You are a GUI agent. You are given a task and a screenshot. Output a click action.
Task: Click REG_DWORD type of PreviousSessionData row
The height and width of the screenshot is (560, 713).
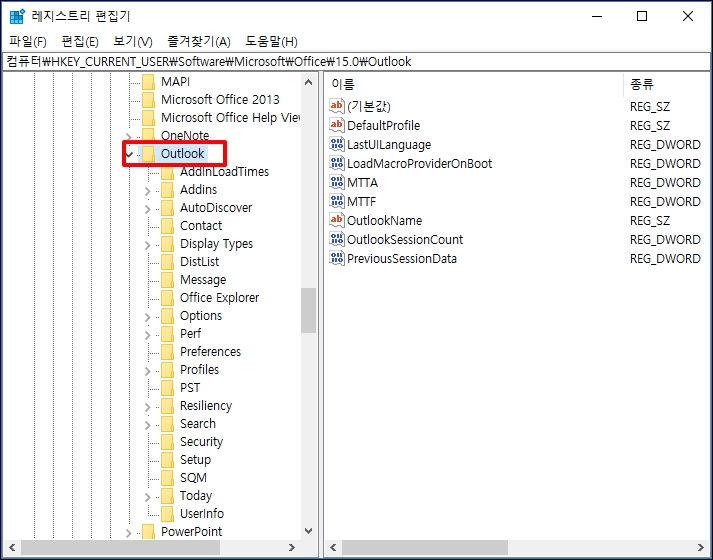click(x=665, y=259)
